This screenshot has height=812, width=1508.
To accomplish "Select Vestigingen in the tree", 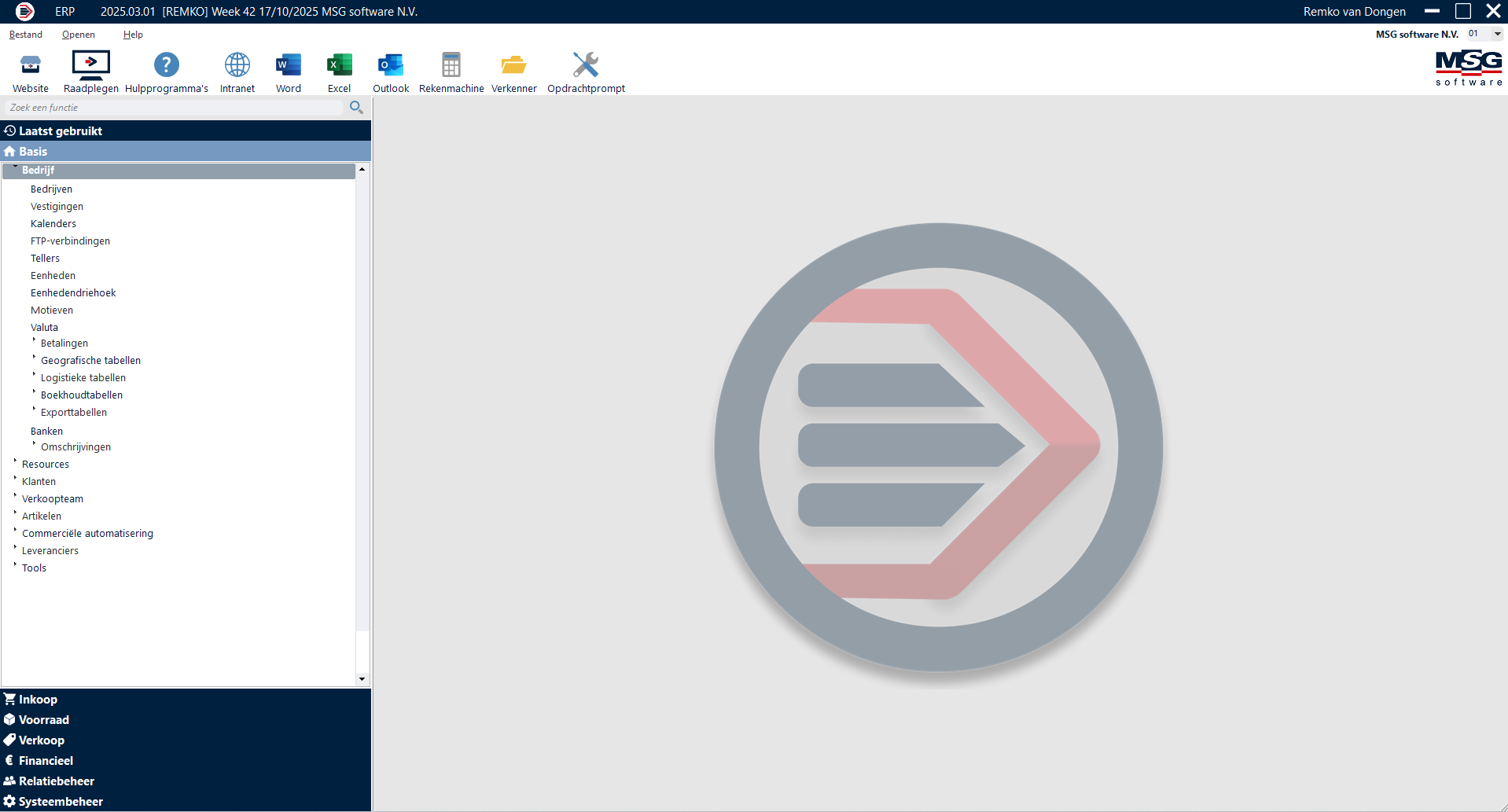I will 57,207.
